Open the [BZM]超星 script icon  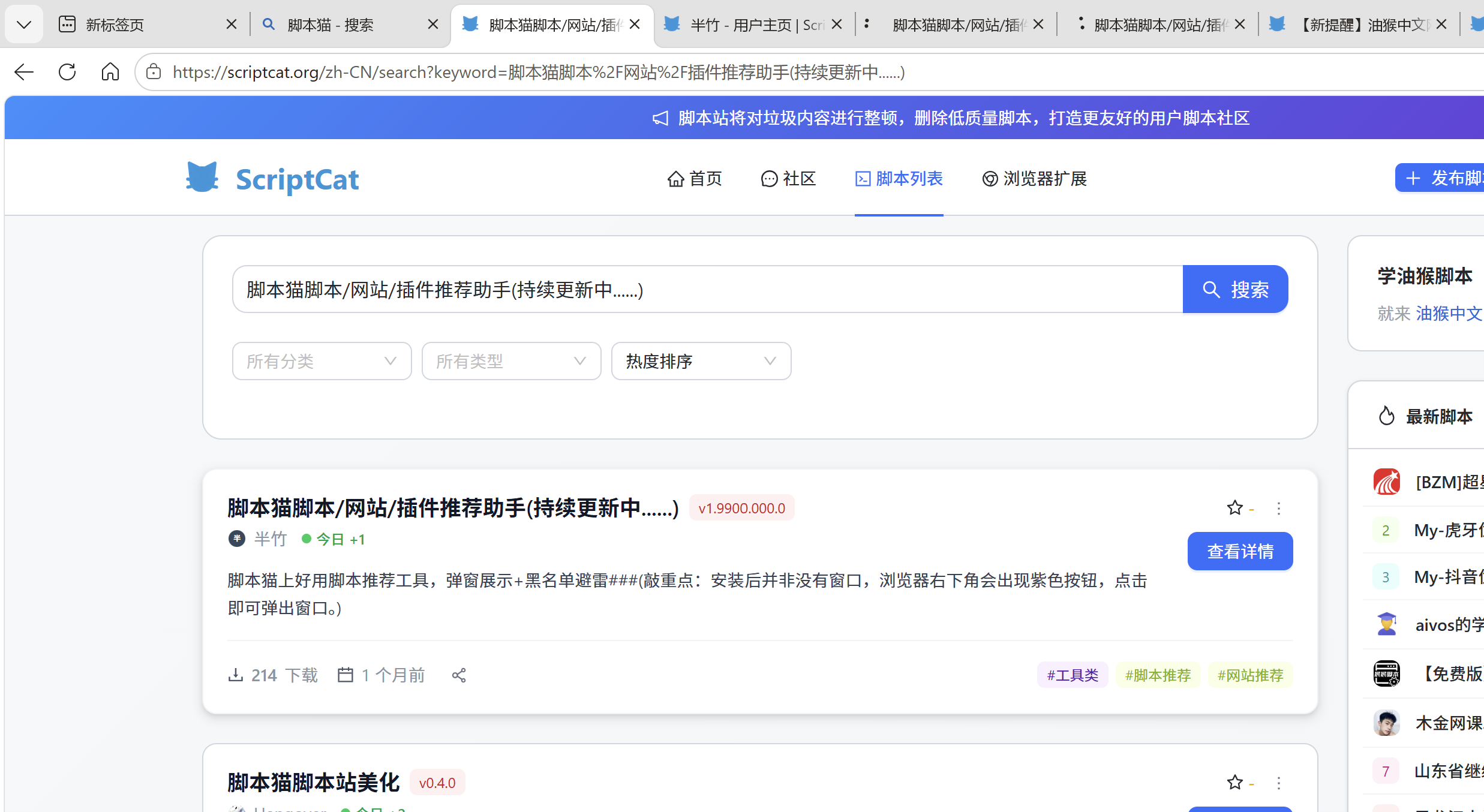pyautogui.click(x=1387, y=482)
